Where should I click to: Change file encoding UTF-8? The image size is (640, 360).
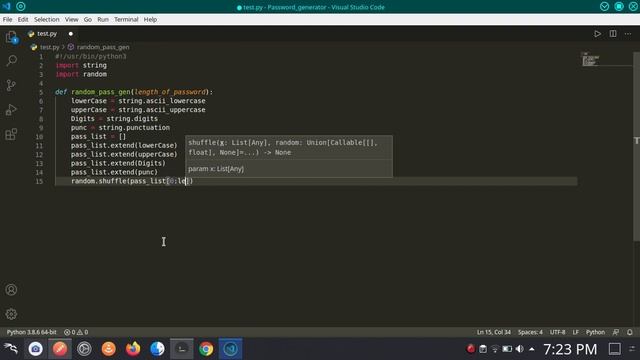coord(558,332)
